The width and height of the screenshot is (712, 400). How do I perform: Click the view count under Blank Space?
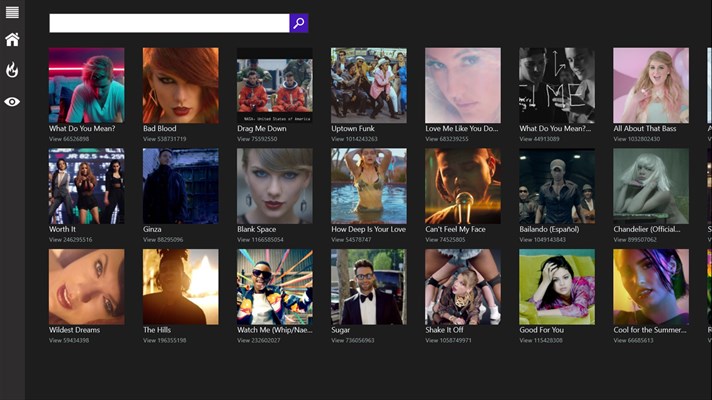(x=260, y=240)
